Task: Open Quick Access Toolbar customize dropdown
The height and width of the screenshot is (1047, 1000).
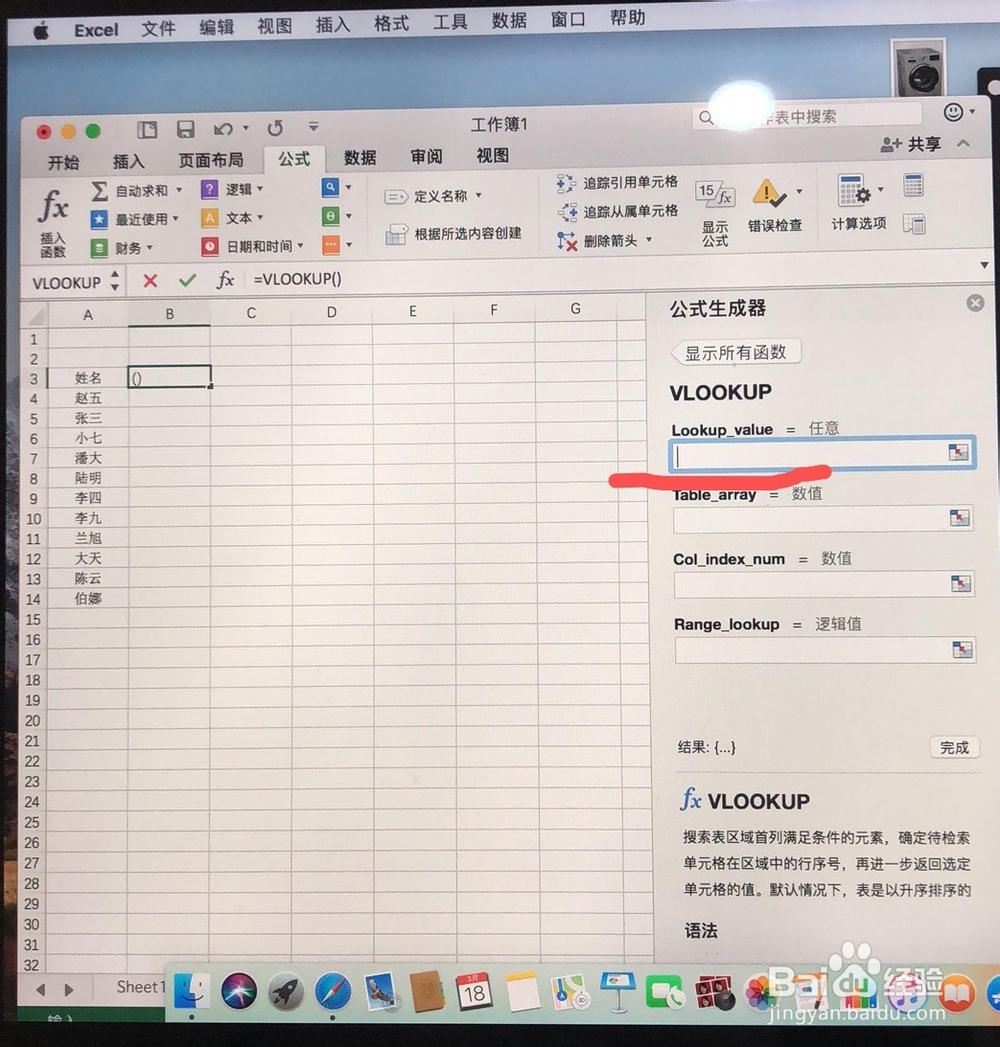Action: [x=313, y=126]
